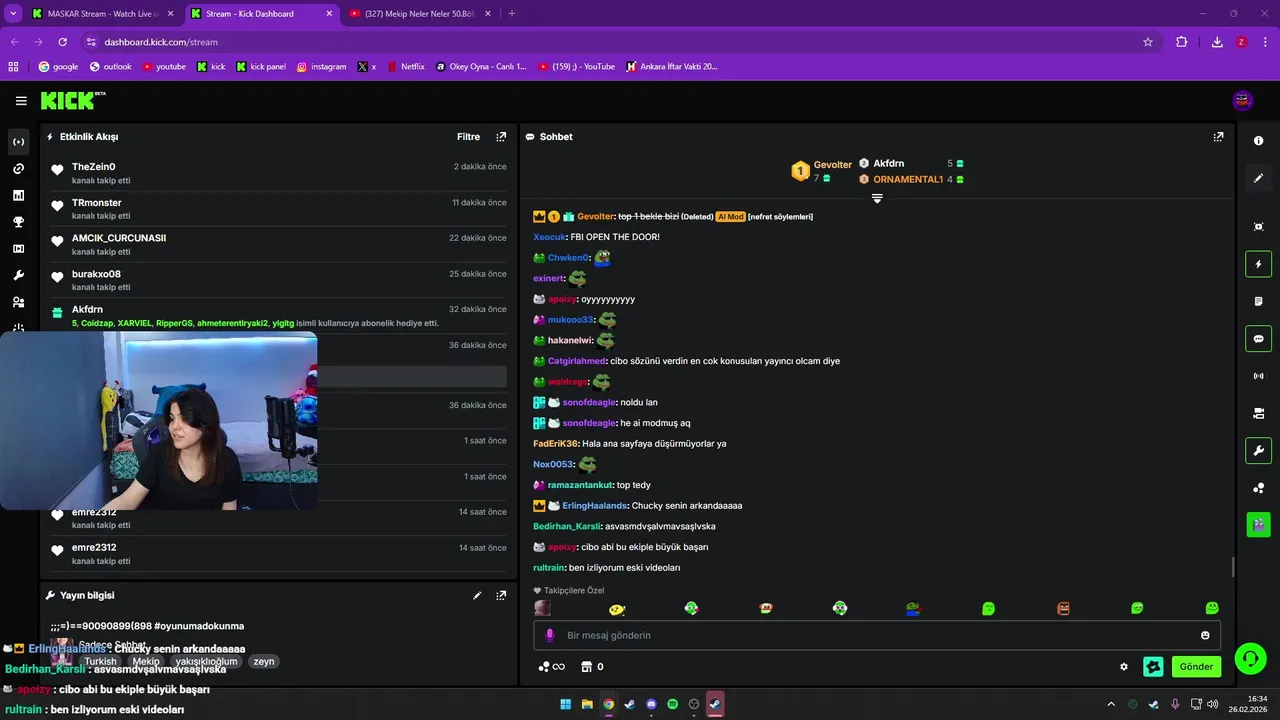Viewport: 1280px width, 720px height.
Task: Click username ramazantankut in chat
Action: click(x=580, y=485)
